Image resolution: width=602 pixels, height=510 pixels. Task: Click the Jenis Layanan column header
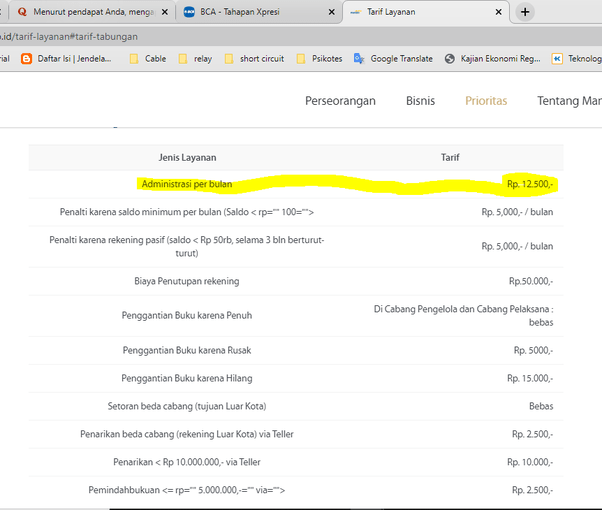(187, 157)
